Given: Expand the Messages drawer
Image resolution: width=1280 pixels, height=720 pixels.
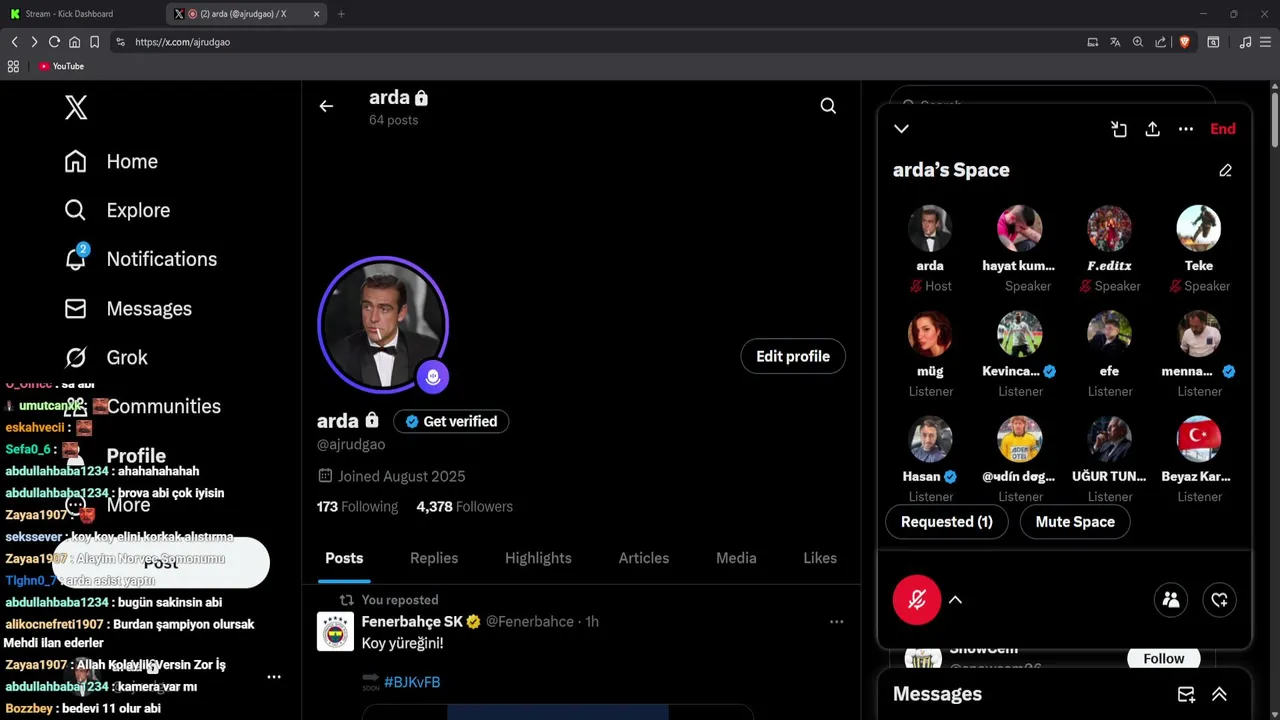Looking at the screenshot, I should [1219, 694].
